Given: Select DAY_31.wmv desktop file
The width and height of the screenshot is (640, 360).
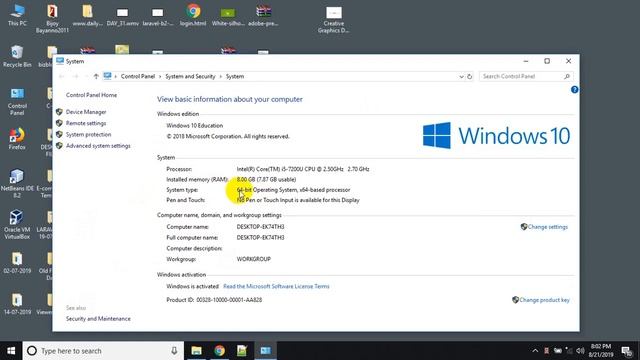Looking at the screenshot, I should (122, 16).
